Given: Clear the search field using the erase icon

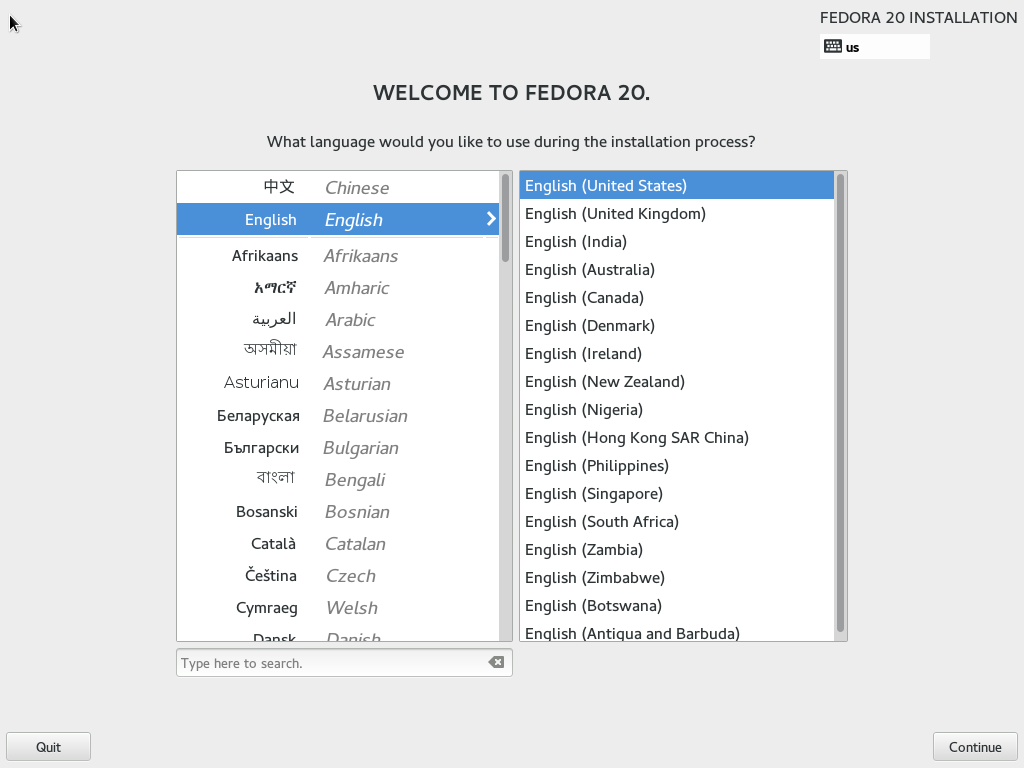Looking at the screenshot, I should (496, 662).
